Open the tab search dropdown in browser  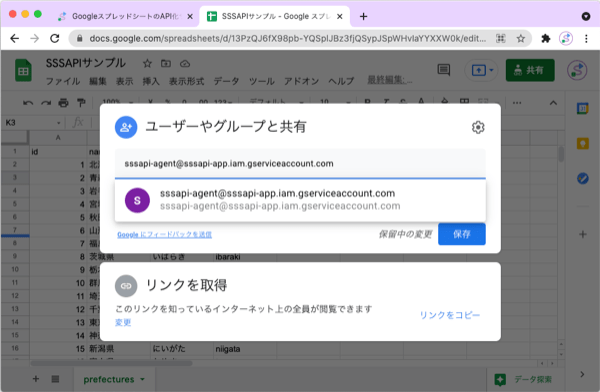585,16
